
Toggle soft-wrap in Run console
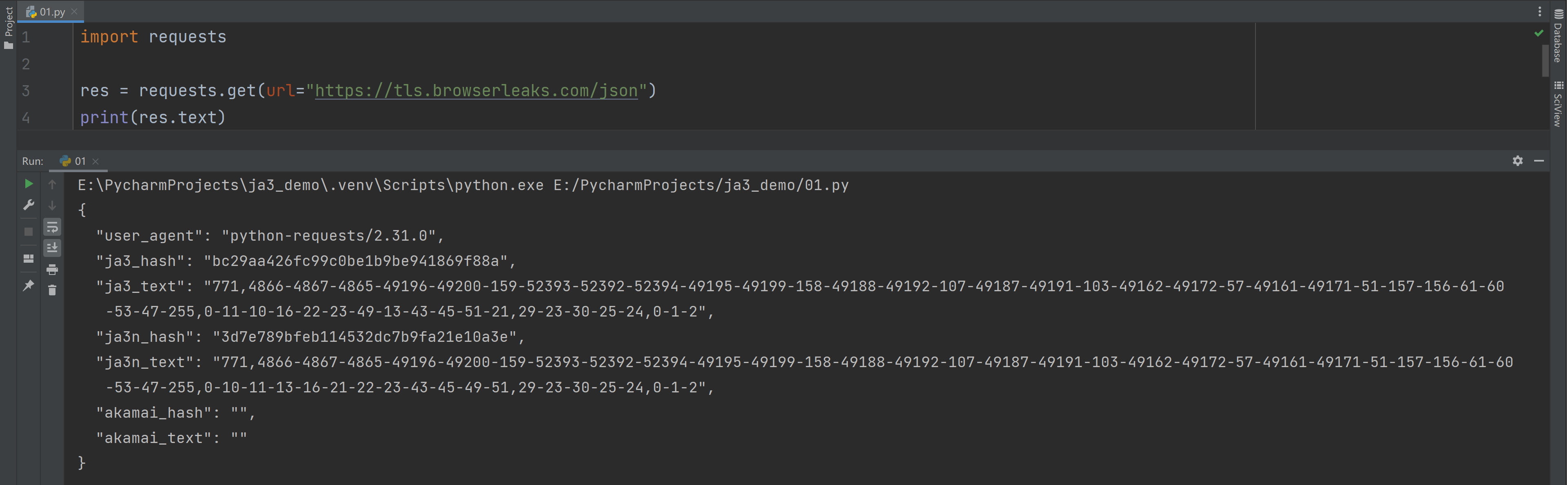(x=52, y=227)
